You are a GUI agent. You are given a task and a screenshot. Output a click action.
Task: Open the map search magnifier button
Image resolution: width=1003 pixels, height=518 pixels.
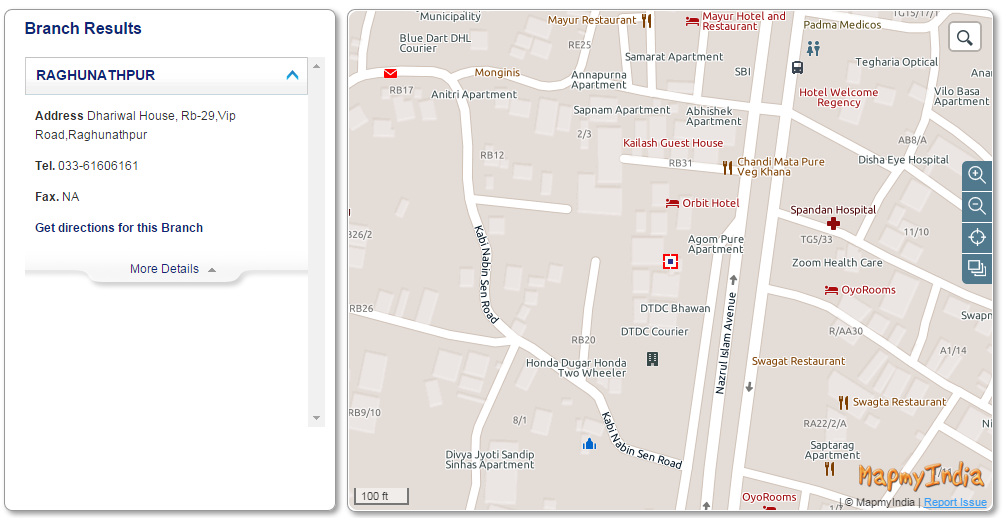tap(965, 38)
